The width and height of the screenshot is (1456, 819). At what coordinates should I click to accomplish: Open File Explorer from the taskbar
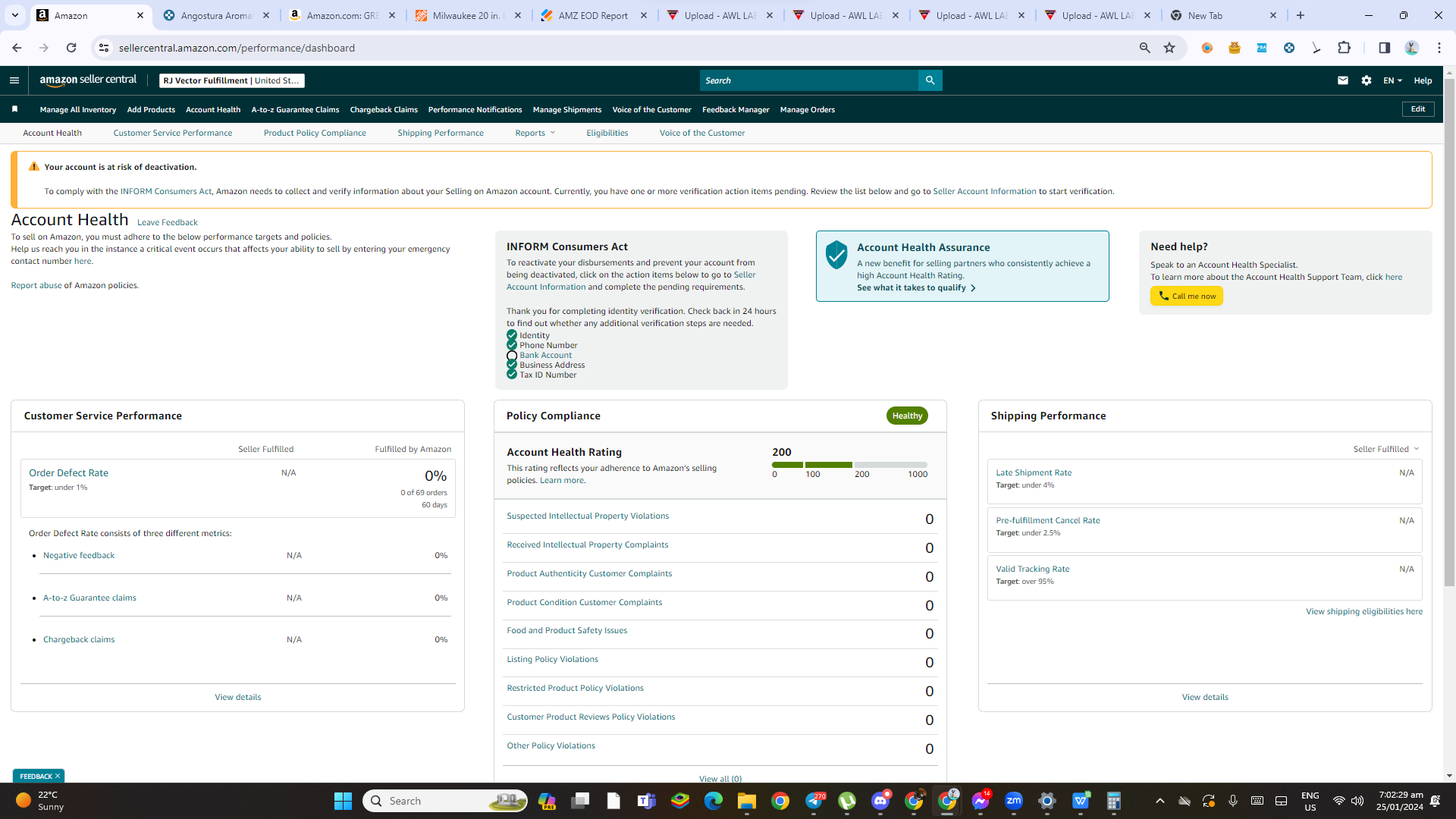pos(747,801)
